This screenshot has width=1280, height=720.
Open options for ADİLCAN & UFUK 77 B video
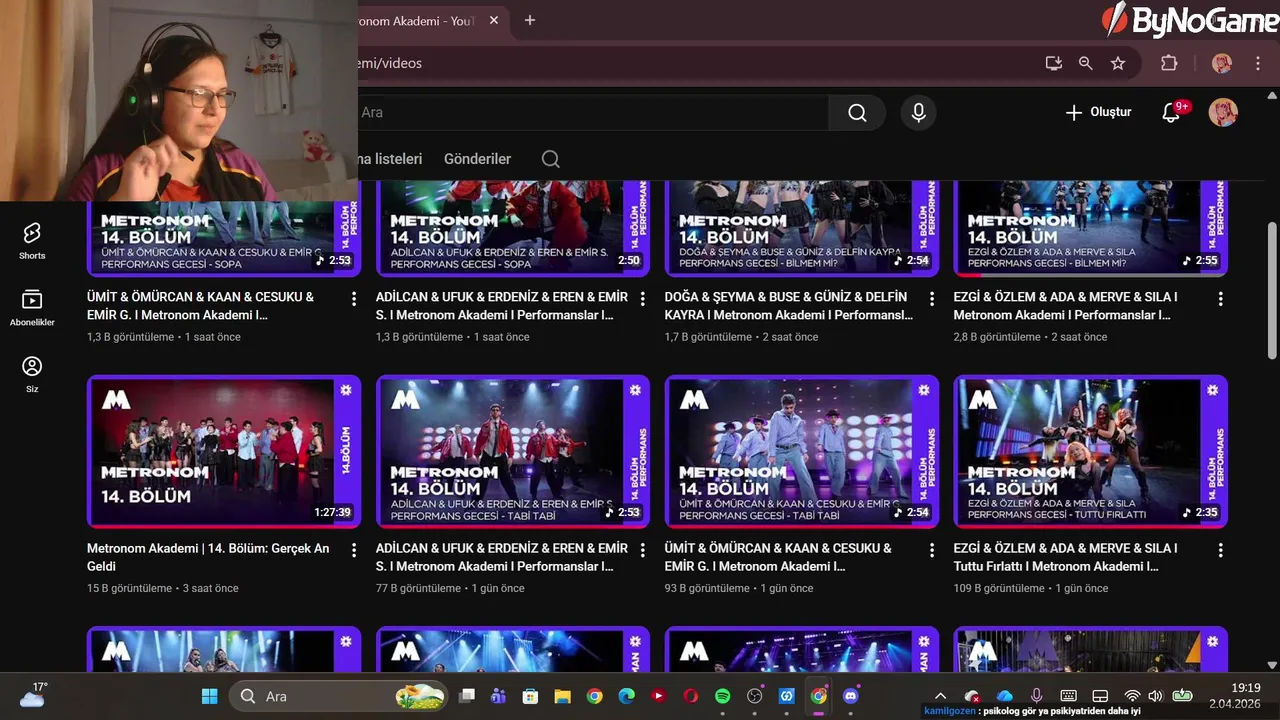pos(643,550)
